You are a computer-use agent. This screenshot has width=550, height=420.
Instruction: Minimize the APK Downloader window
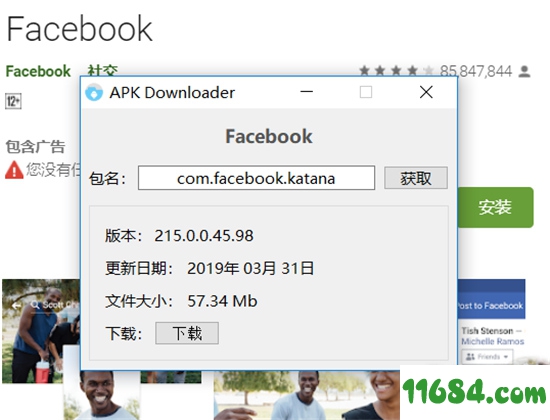(x=306, y=92)
